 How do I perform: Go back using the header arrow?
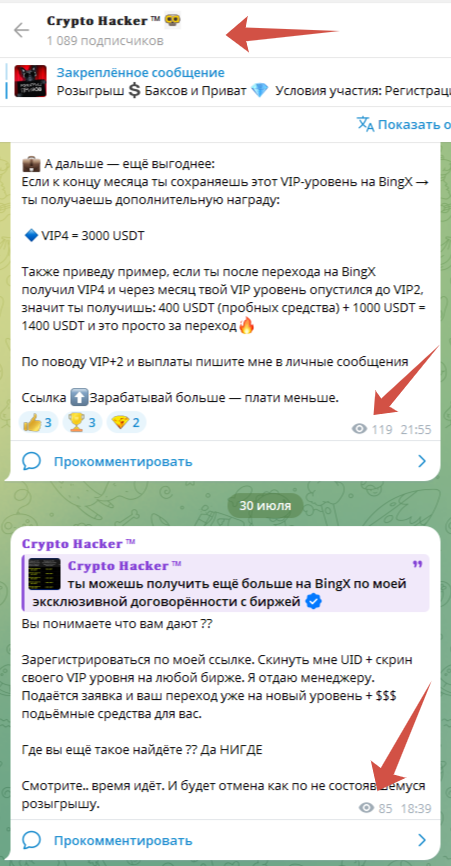pos(21,30)
